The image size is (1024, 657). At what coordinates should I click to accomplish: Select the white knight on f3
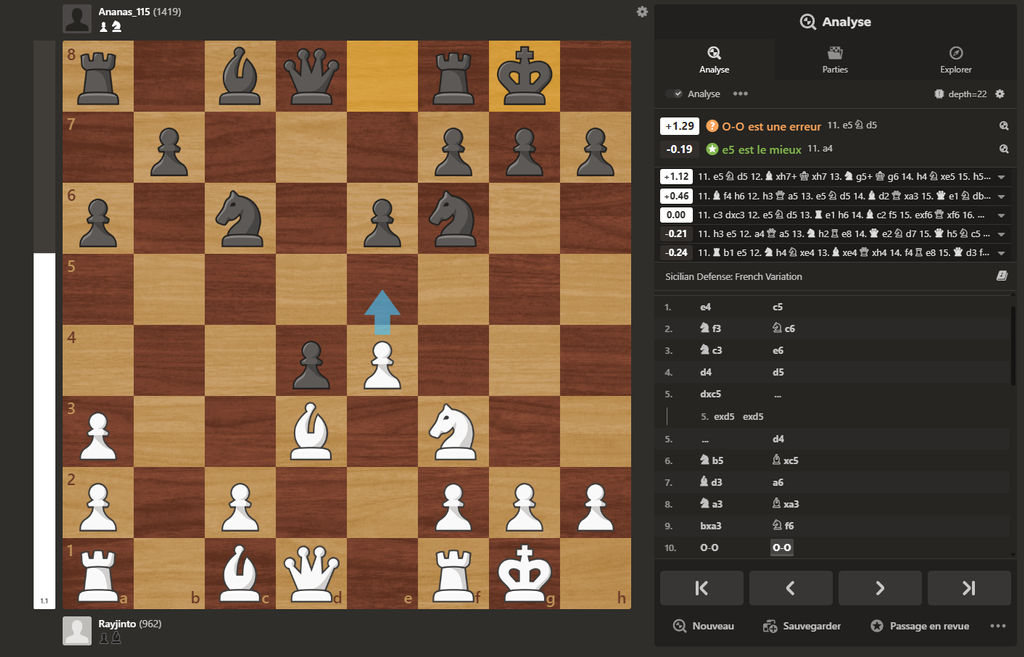coord(453,432)
